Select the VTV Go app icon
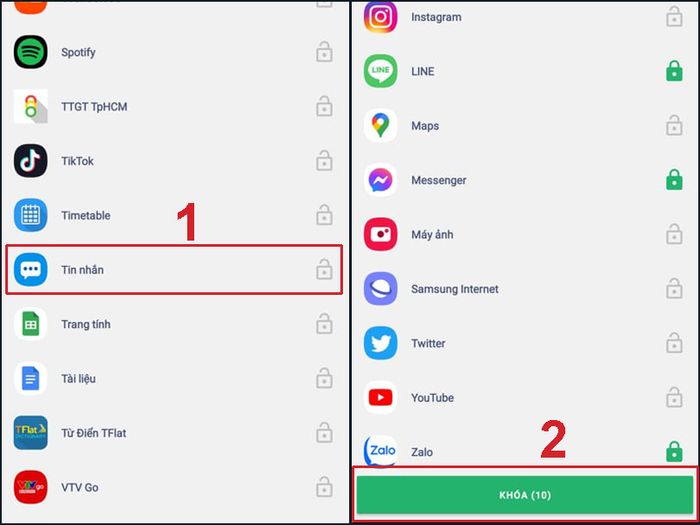700x525 pixels. 30,487
